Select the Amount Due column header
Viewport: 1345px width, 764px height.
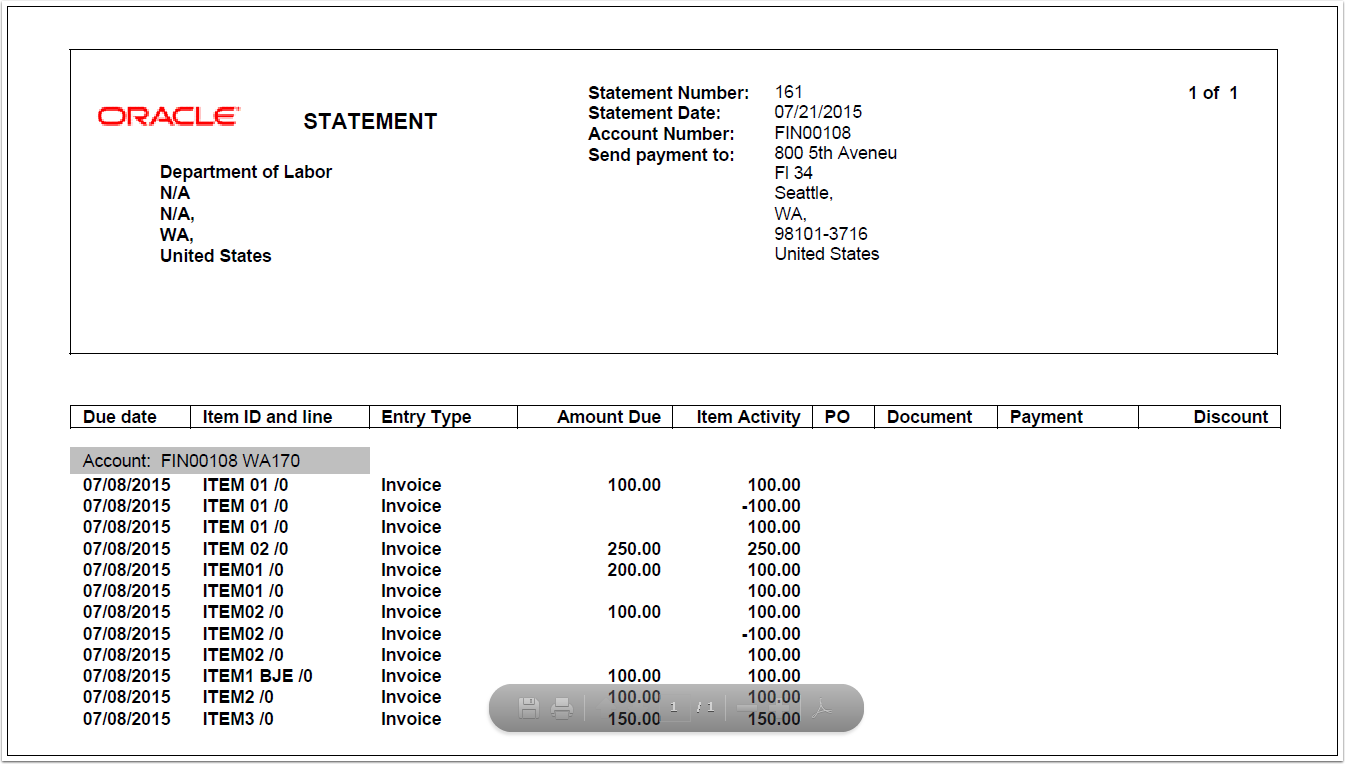[595, 417]
